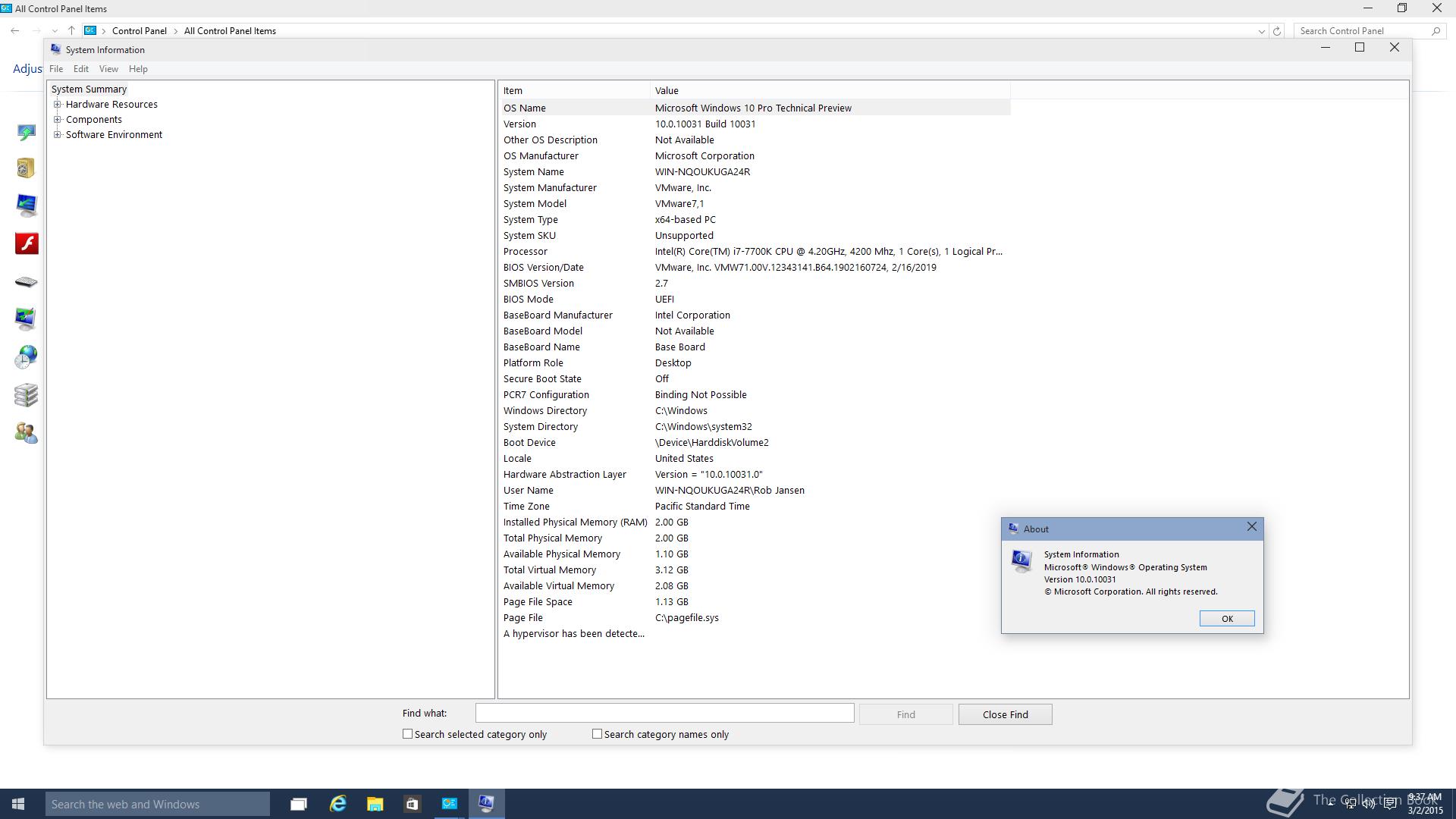Select the OS Name row
Screen dimensions: 1456x819
click(x=755, y=108)
